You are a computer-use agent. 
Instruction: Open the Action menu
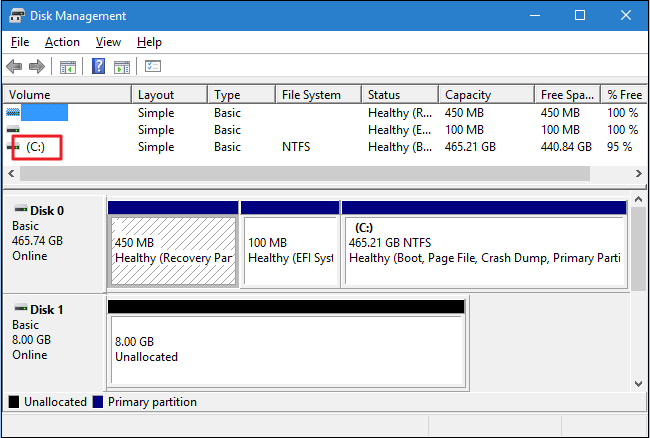pyautogui.click(x=62, y=42)
